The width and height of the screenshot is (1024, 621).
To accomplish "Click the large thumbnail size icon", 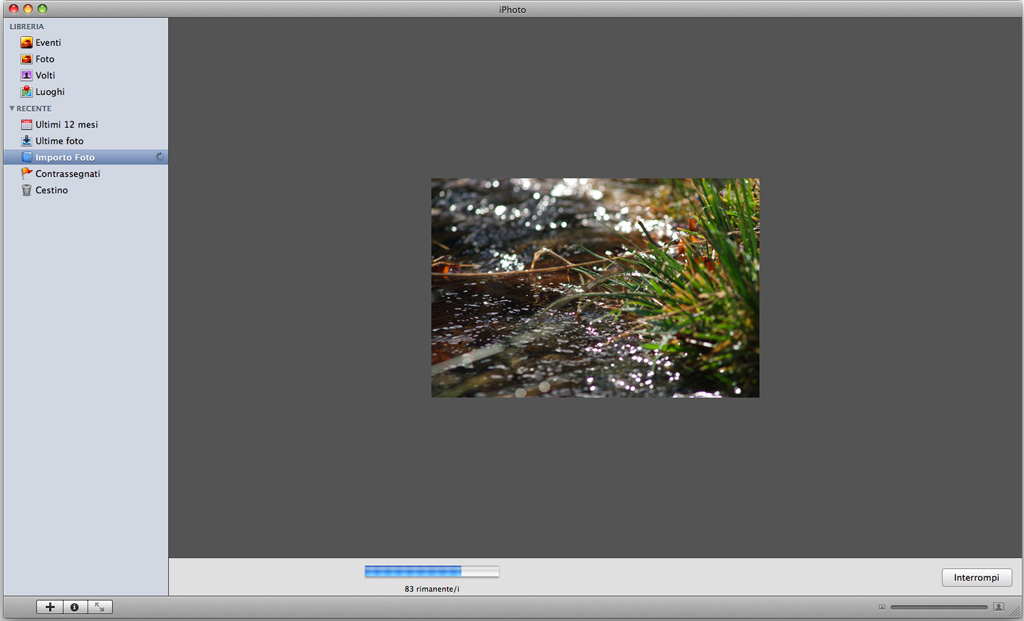I will pyautogui.click(x=999, y=607).
